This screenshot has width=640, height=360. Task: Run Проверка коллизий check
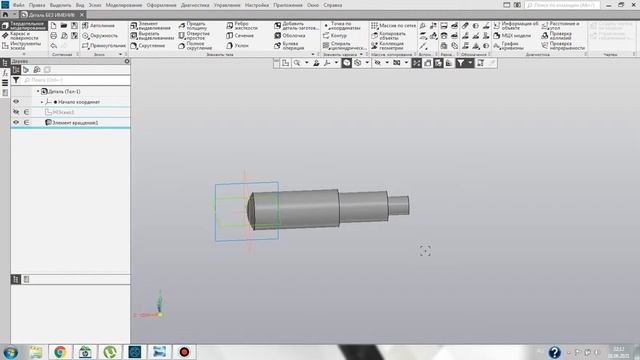click(x=557, y=36)
